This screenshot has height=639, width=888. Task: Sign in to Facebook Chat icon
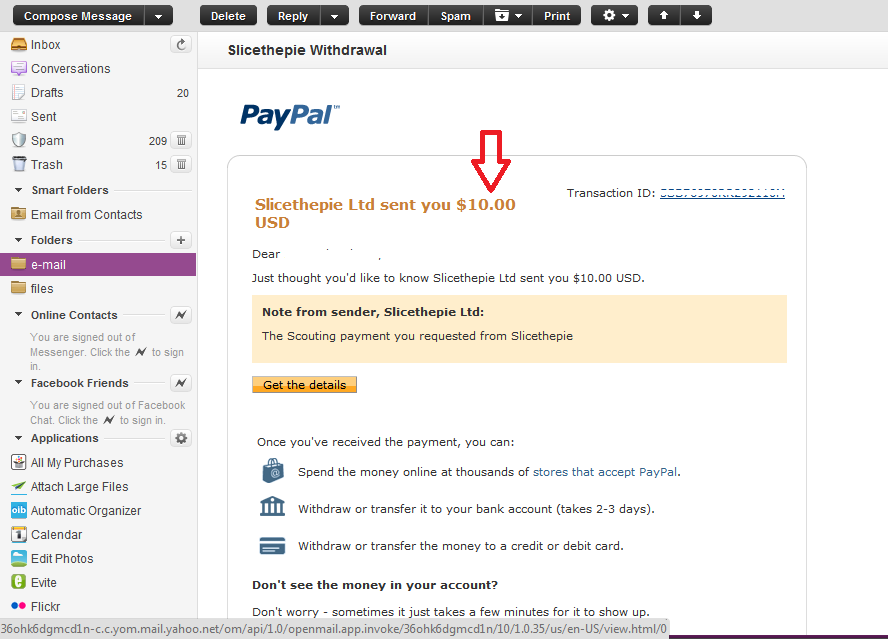[181, 383]
